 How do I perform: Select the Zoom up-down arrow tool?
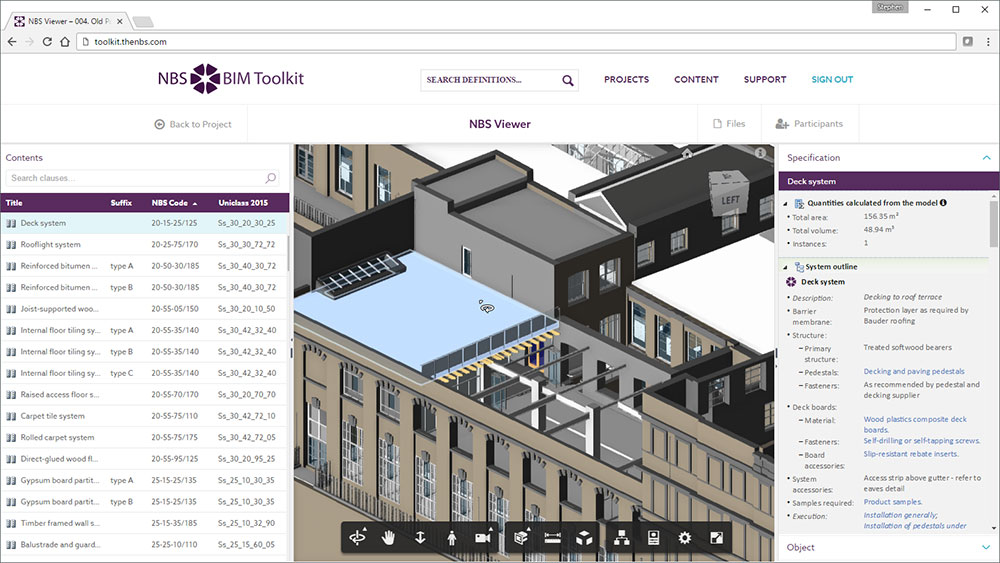pos(420,537)
